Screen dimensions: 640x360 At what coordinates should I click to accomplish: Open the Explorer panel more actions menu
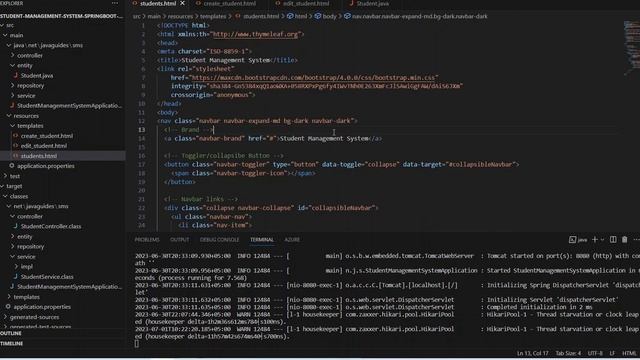pyautogui.click(x=115, y=3)
